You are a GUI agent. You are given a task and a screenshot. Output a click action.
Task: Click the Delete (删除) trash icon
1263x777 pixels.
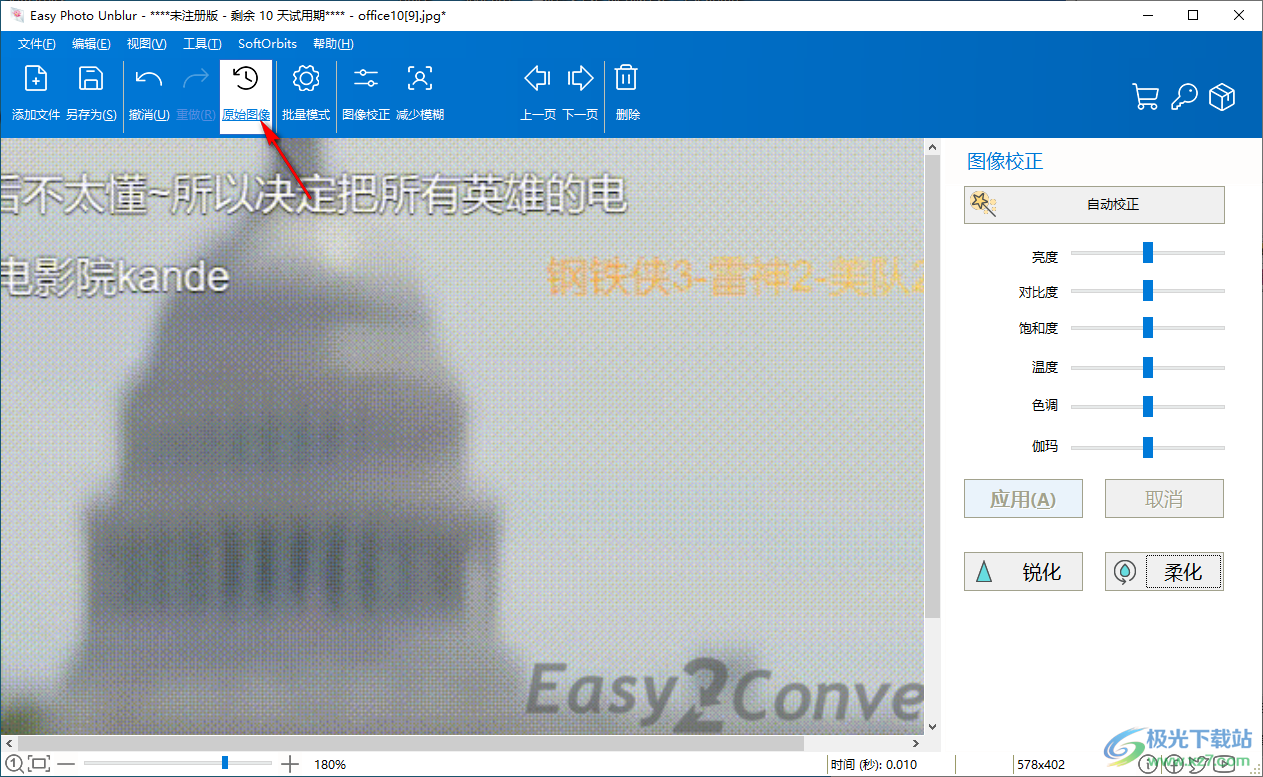[x=627, y=78]
